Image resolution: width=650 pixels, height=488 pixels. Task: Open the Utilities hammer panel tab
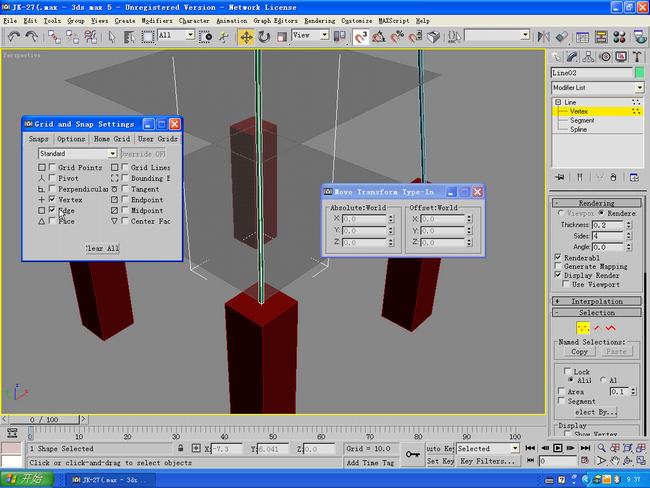(x=637, y=57)
